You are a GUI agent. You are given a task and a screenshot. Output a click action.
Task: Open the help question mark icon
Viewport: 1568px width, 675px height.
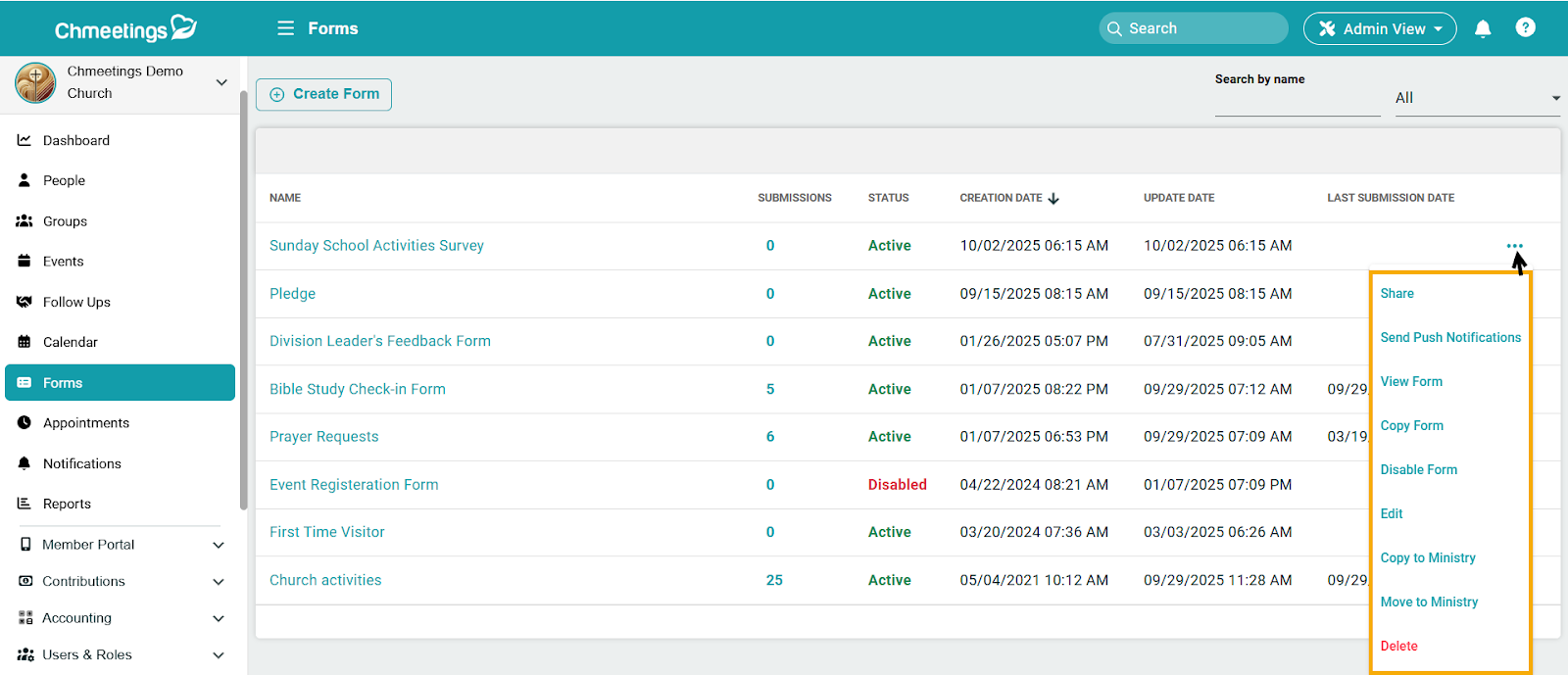click(1525, 27)
